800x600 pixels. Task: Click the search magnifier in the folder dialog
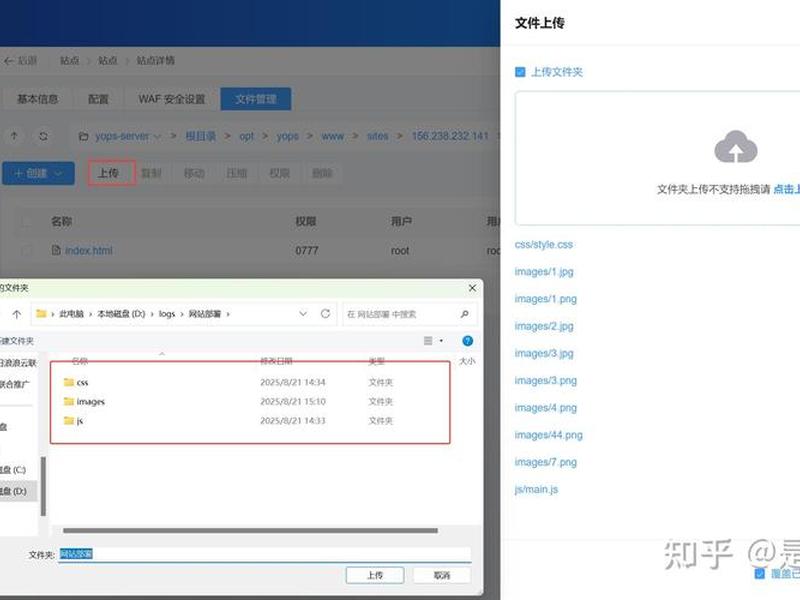[464, 314]
